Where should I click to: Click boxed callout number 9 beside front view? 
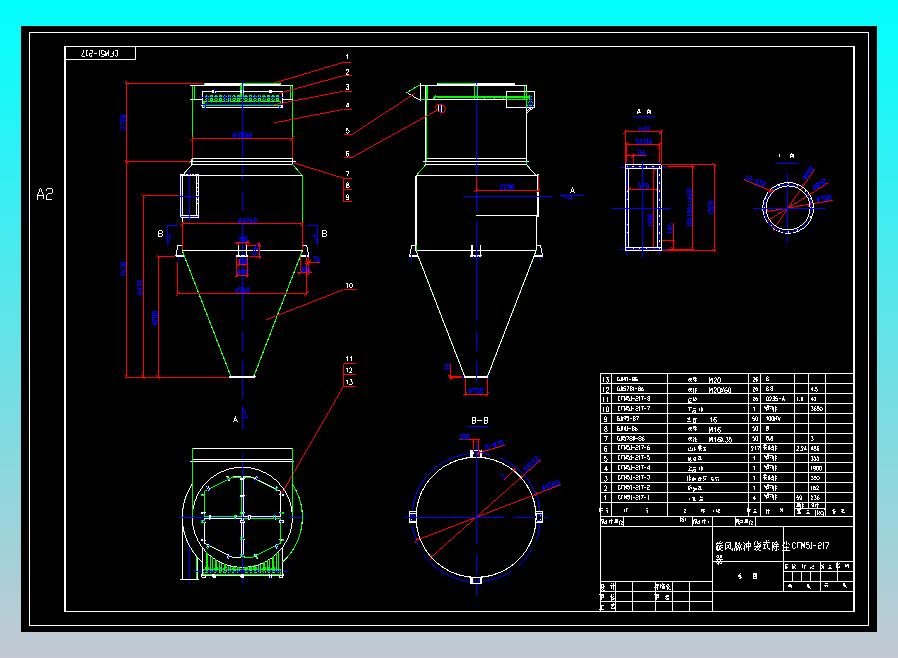pos(347,196)
